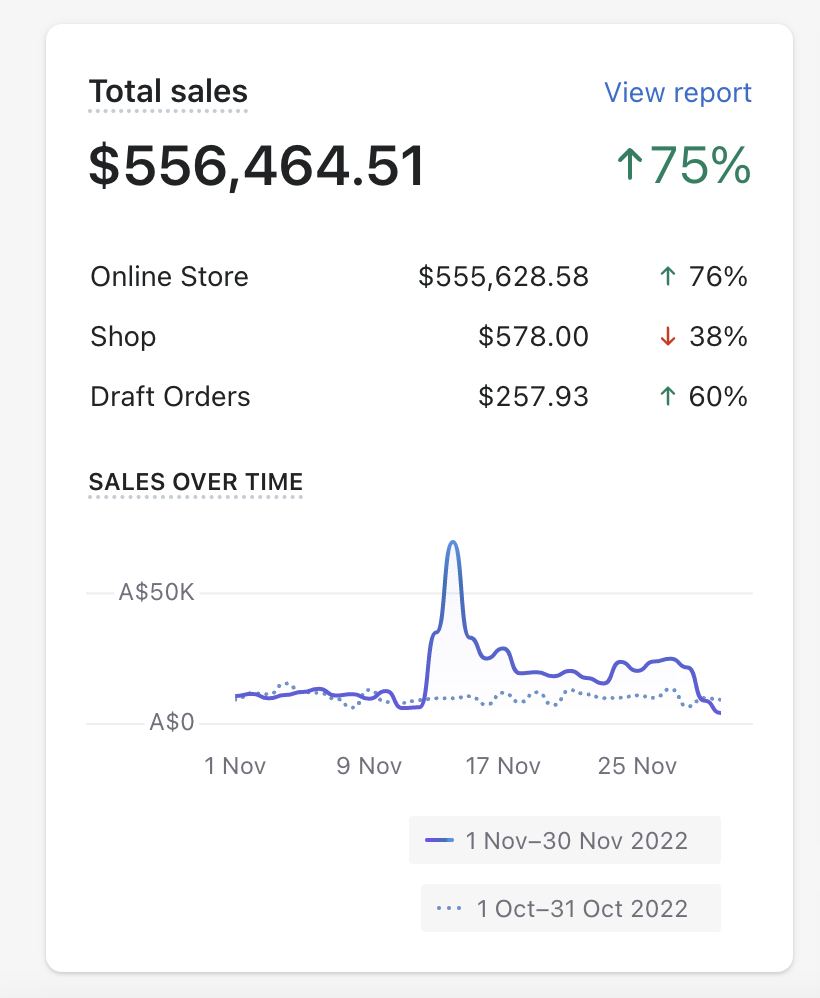Click the $556,464.51 total amount
Viewport: 820px width, 998px height.
click(x=257, y=166)
